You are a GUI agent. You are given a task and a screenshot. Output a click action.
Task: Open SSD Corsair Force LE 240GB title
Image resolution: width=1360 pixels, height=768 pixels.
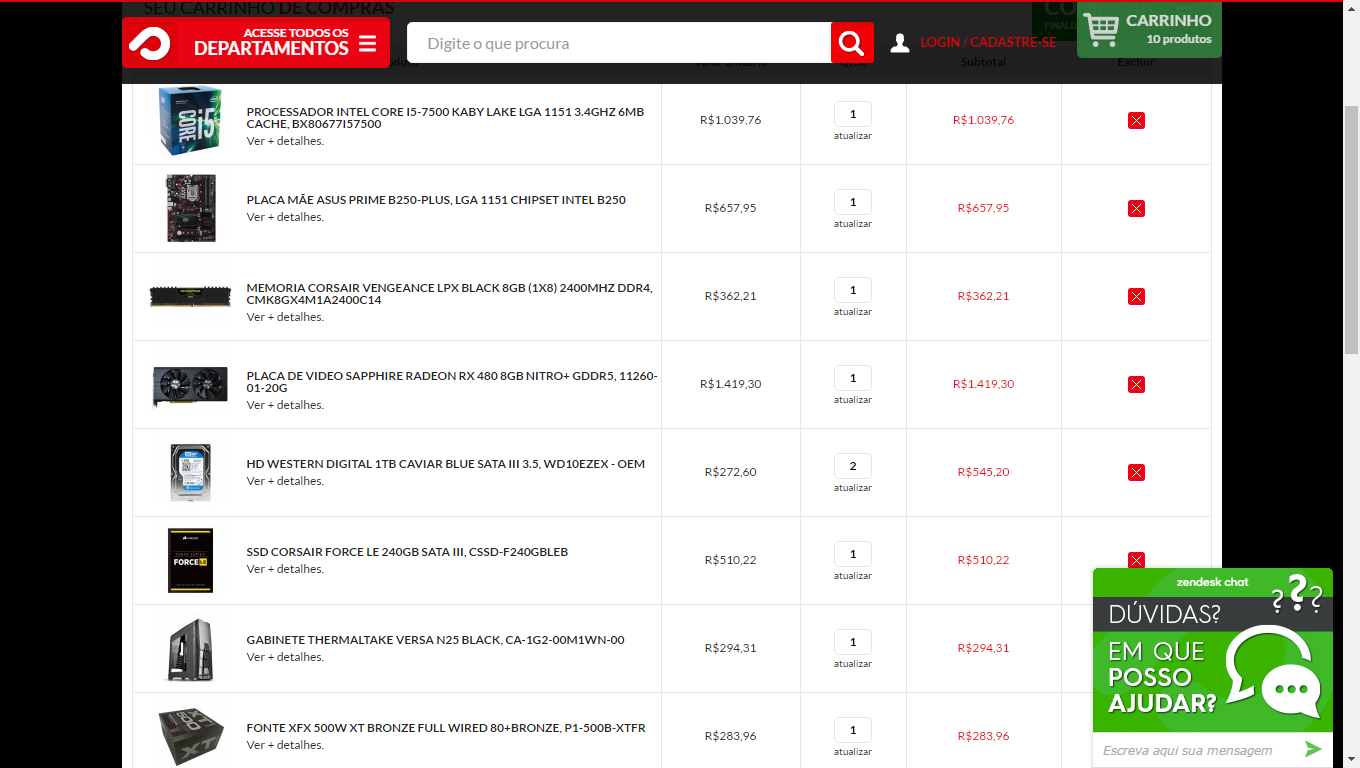pos(407,552)
